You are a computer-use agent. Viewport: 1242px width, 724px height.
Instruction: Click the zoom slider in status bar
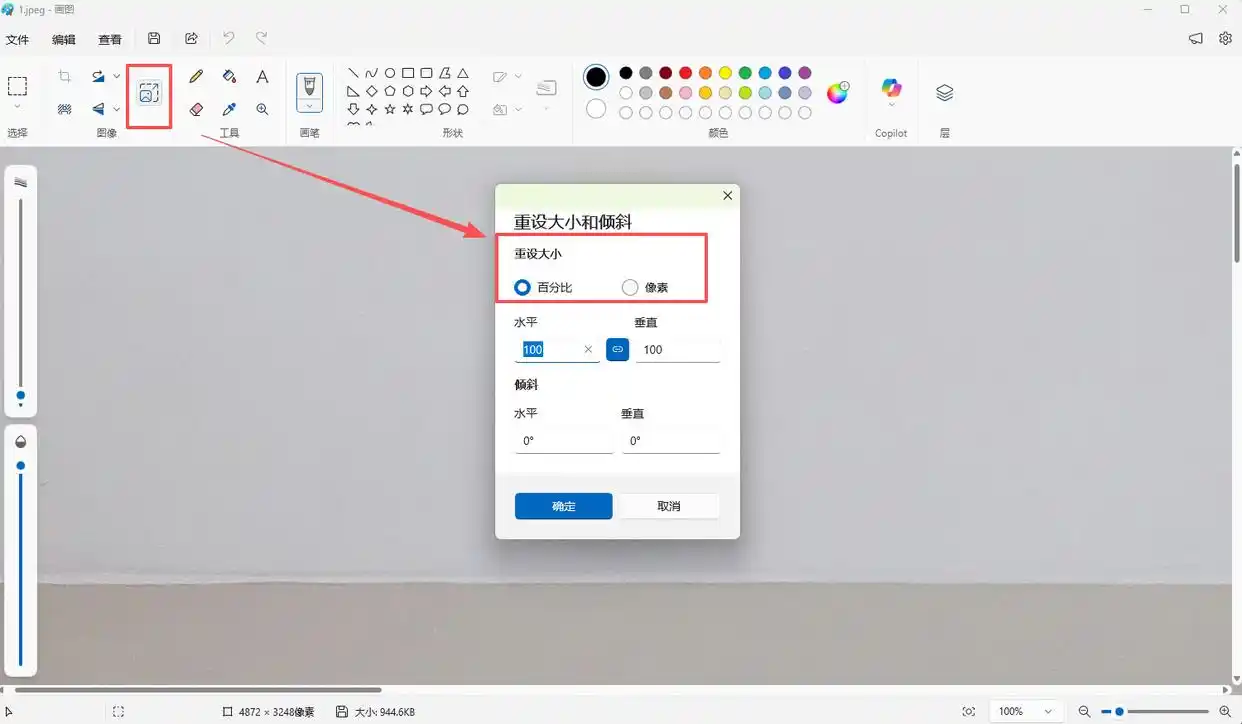click(1154, 711)
